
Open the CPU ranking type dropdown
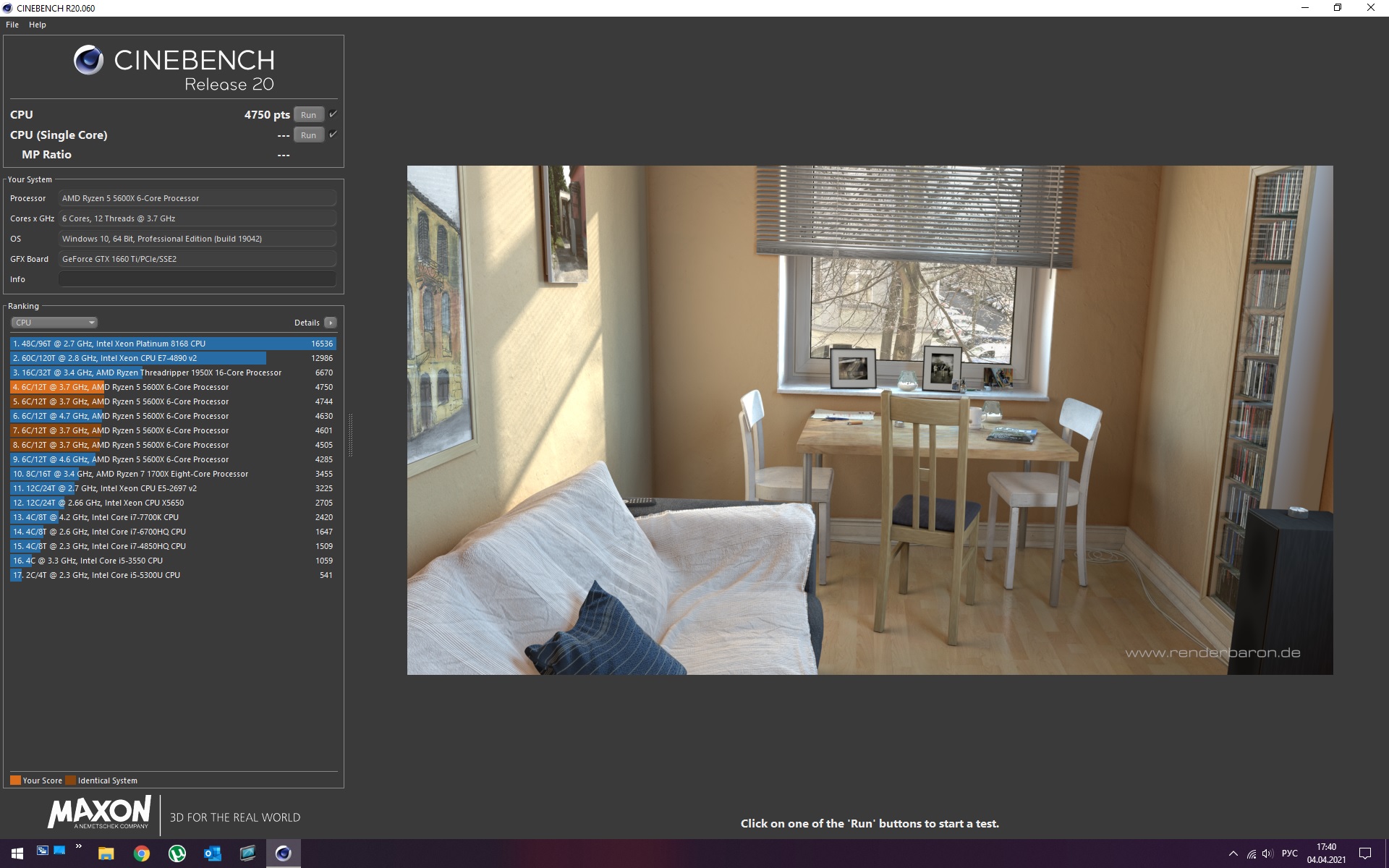coord(54,323)
